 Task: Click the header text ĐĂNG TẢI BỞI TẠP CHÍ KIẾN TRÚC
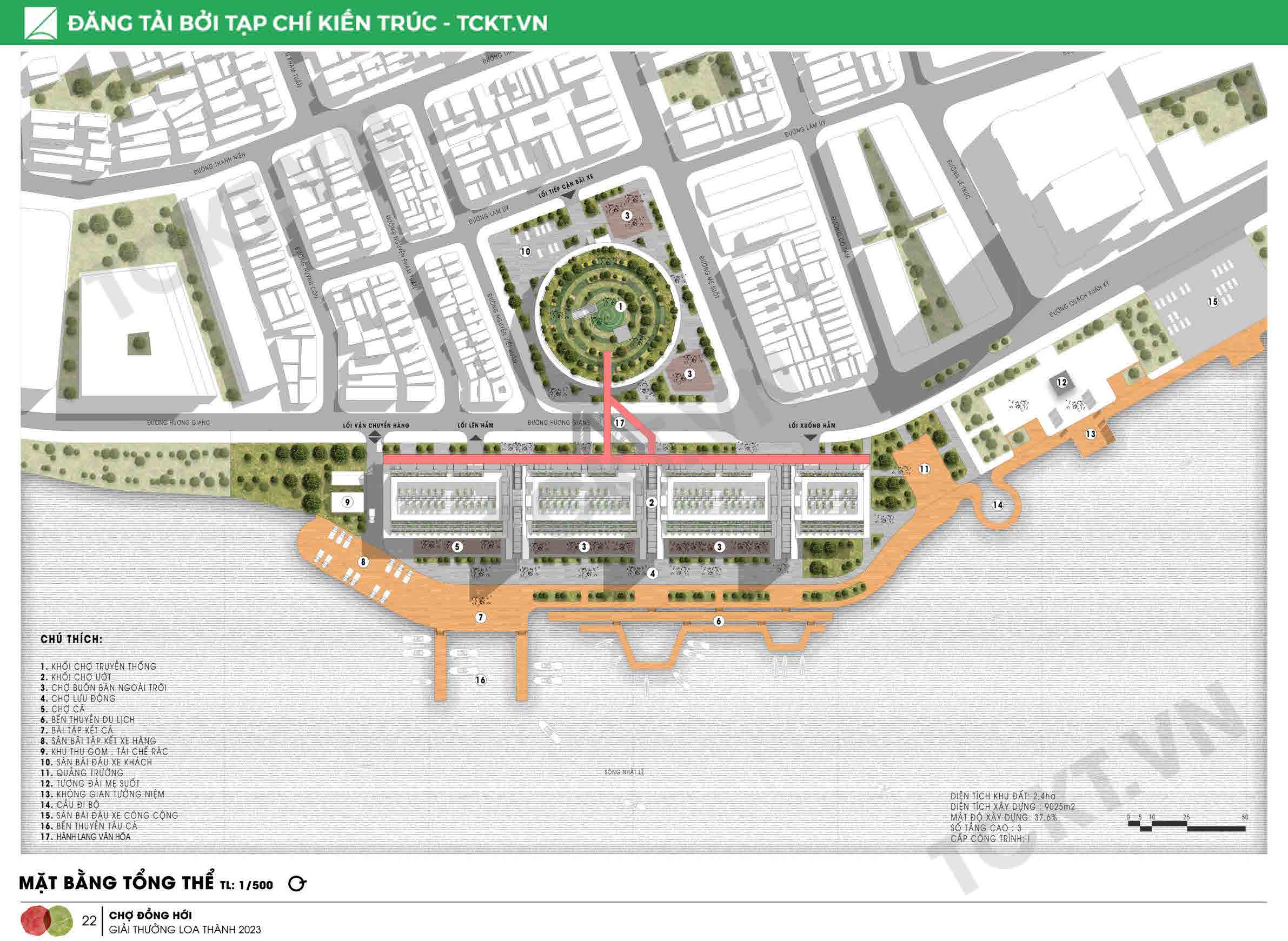pyautogui.click(x=252, y=23)
